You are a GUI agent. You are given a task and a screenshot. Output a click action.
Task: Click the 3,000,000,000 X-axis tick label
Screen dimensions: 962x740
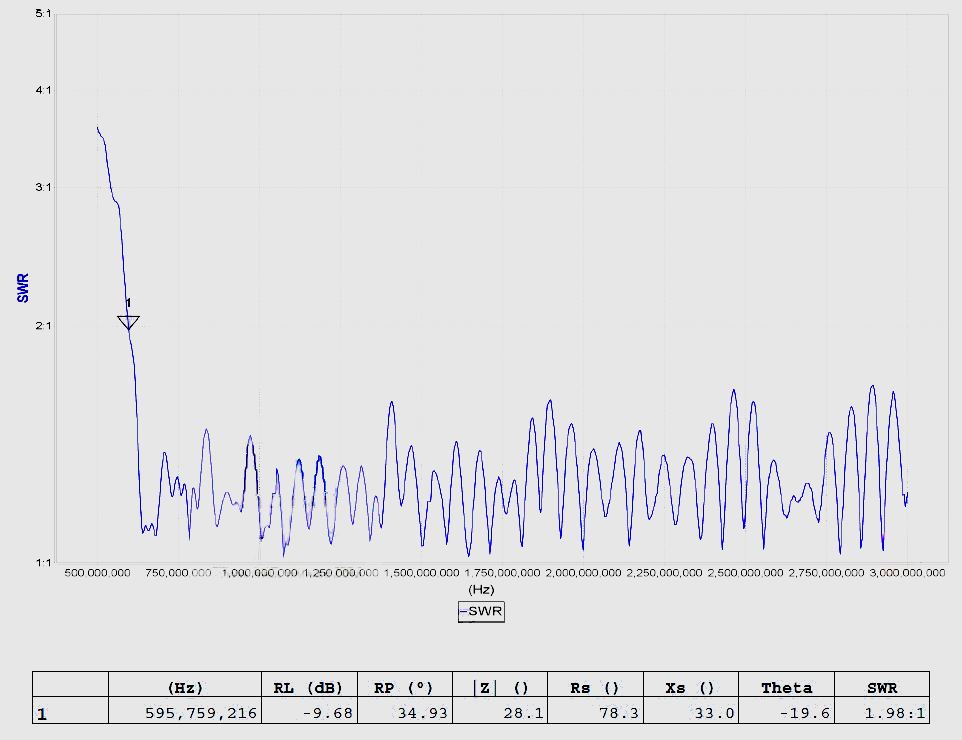pos(906,573)
